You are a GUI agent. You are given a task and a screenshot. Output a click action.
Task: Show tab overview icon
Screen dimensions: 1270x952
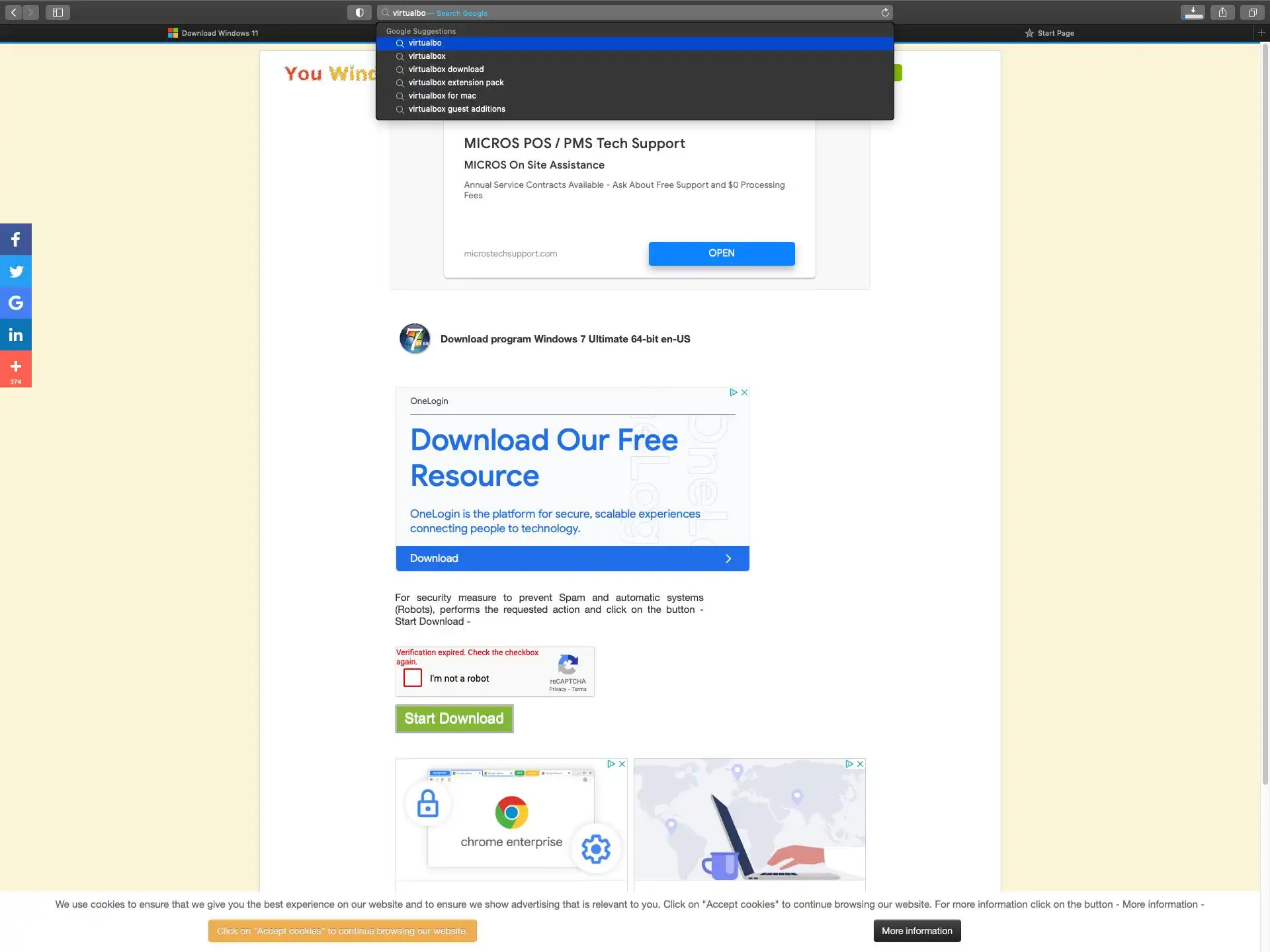click(1252, 13)
